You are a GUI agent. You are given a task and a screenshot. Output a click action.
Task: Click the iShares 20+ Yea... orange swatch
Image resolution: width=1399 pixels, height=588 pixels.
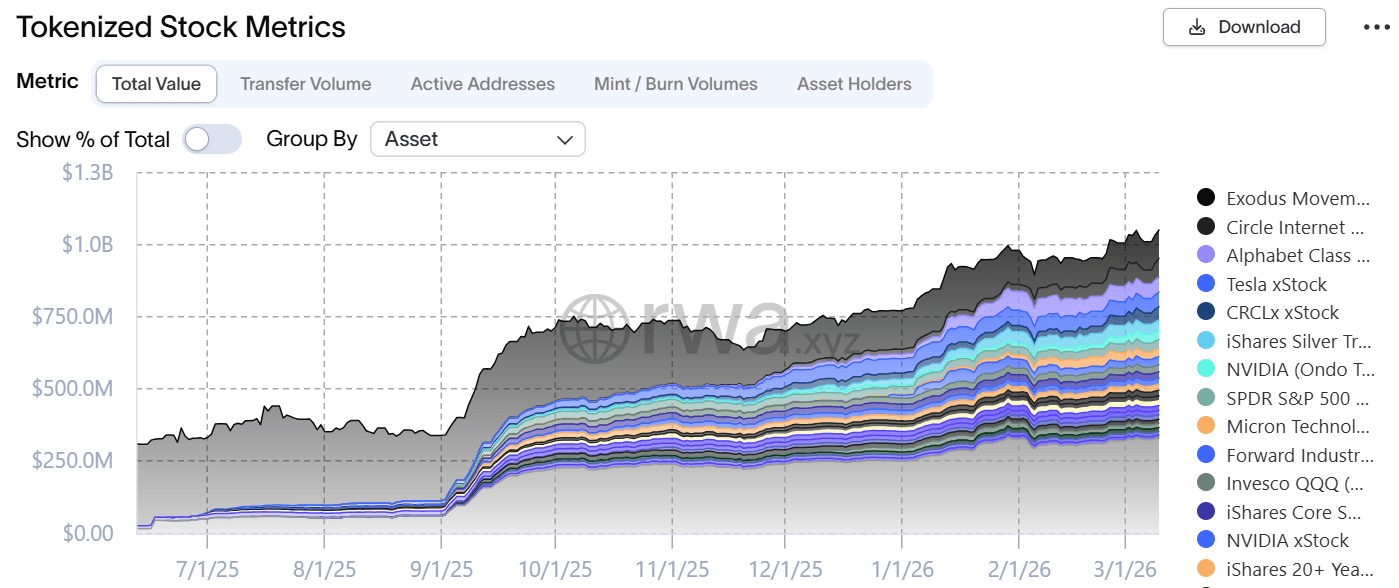pyautogui.click(x=1206, y=569)
